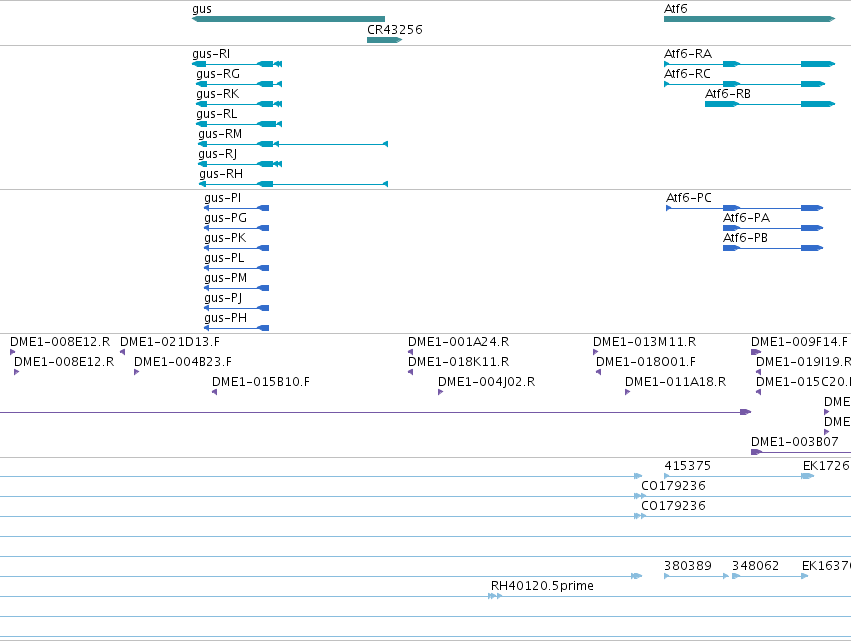Select the DME1-021D13.F BAC end
851x641 pixels.
(x=123, y=352)
